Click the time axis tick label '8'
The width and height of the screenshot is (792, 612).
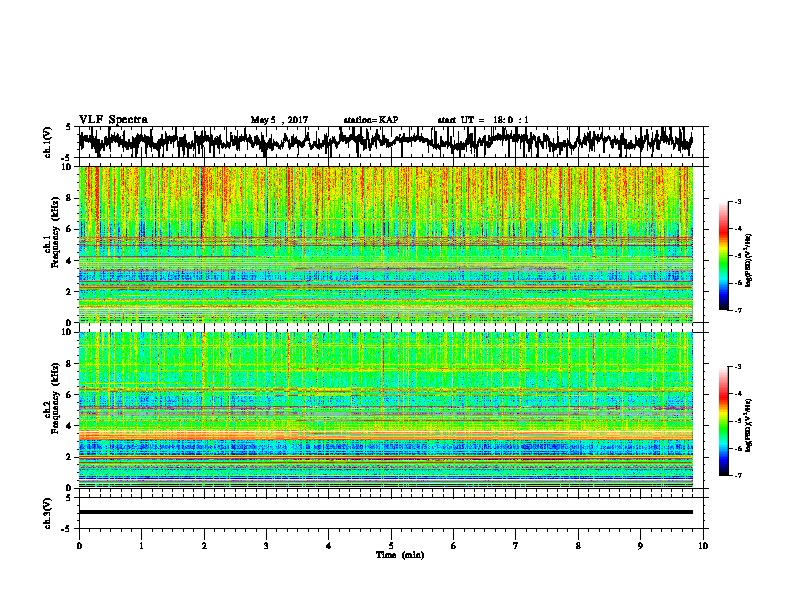tap(578, 545)
